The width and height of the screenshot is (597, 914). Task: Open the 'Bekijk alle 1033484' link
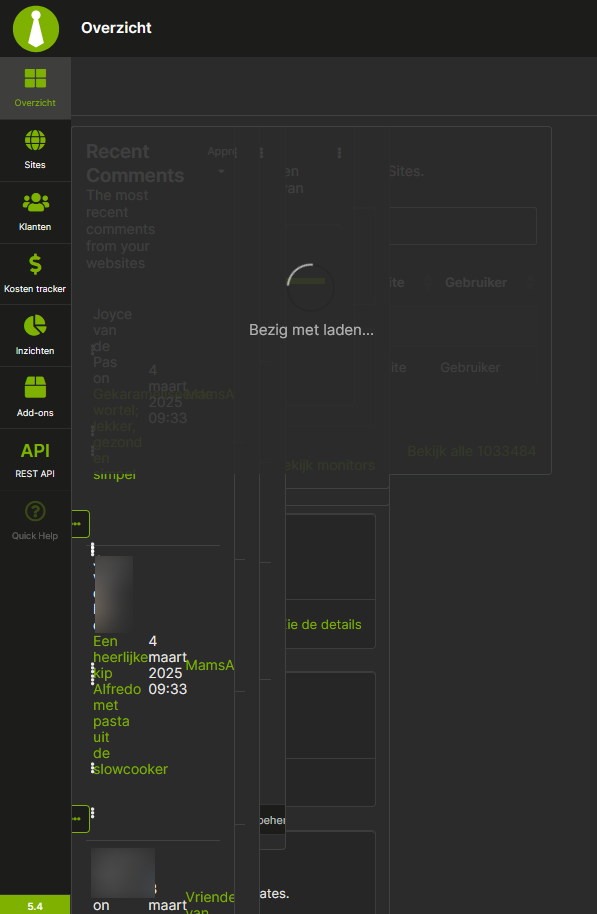[x=471, y=451]
